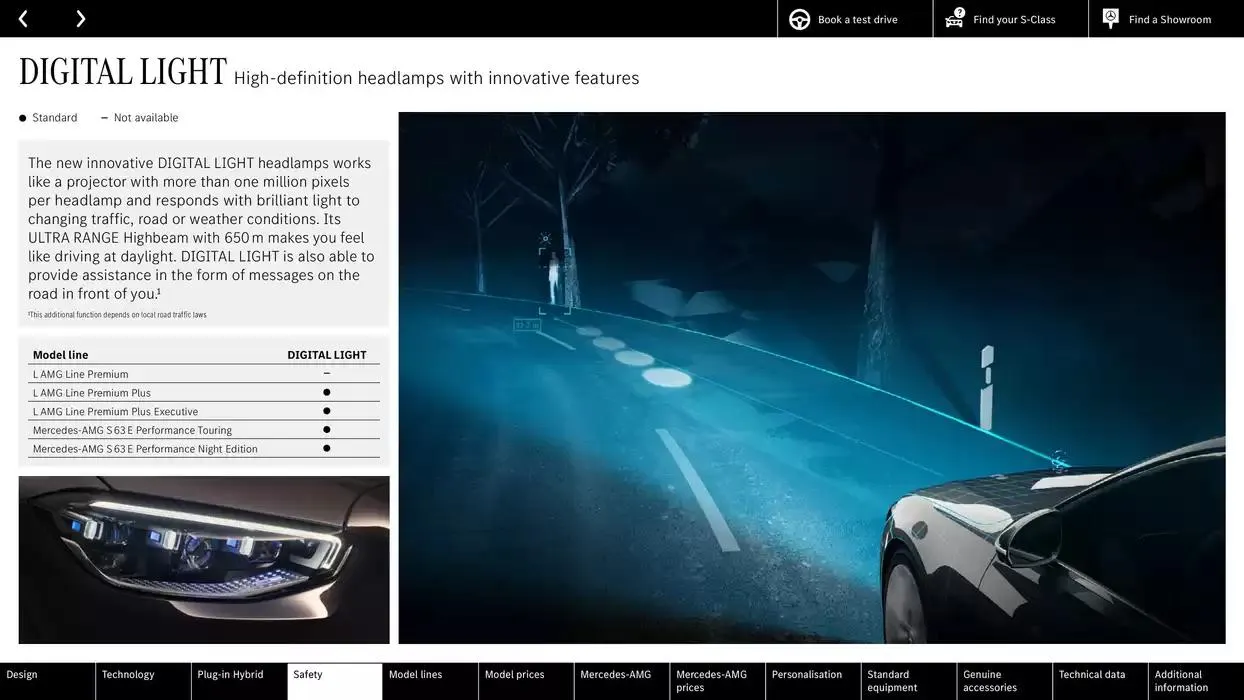Click the Standard legend label

coord(55,118)
